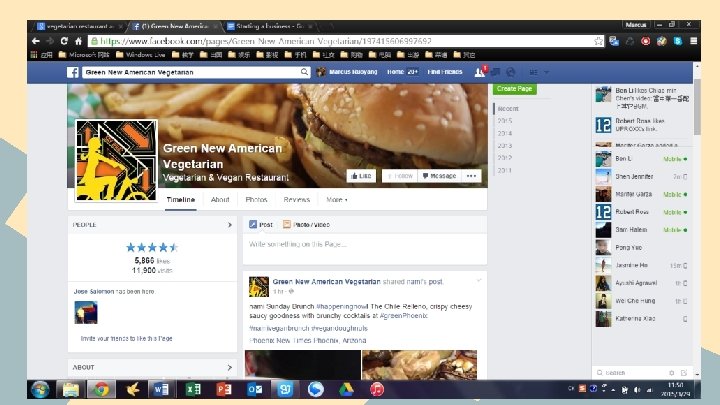The width and height of the screenshot is (720, 405).
Task: Open chat with Robert Ross in the contacts list
Action: click(x=641, y=212)
